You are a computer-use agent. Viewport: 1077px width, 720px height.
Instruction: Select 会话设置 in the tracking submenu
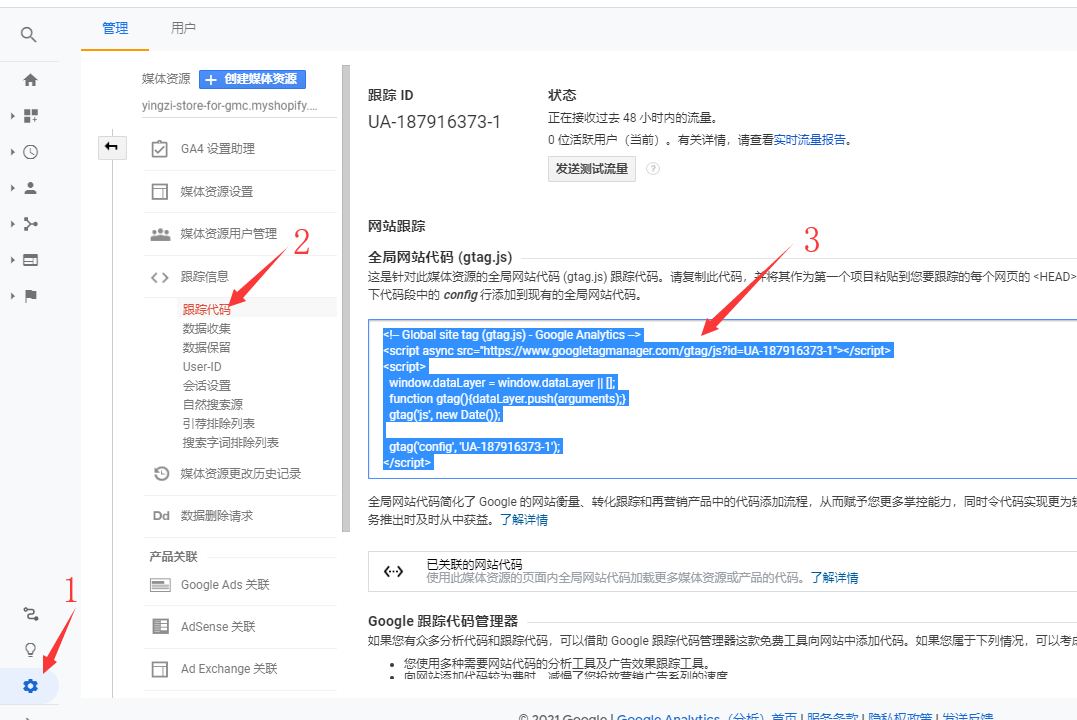coord(207,385)
